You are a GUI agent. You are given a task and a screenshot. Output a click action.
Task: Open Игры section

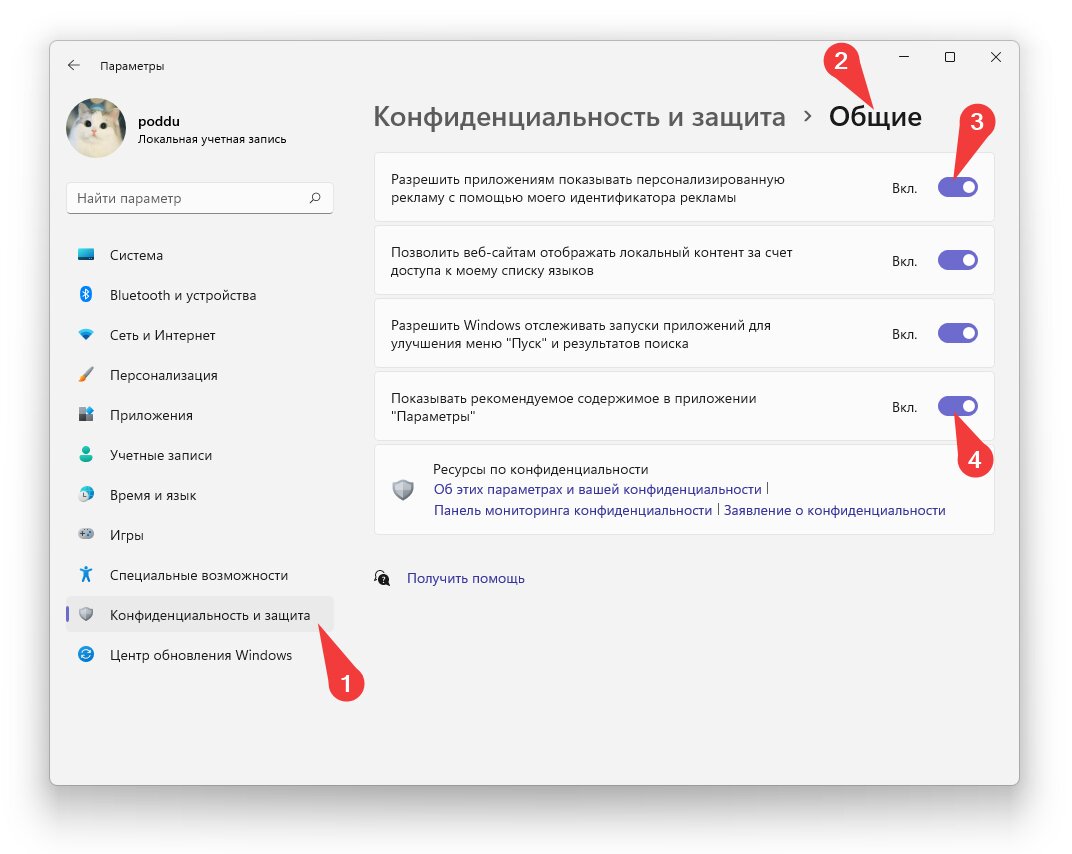click(x=200, y=535)
